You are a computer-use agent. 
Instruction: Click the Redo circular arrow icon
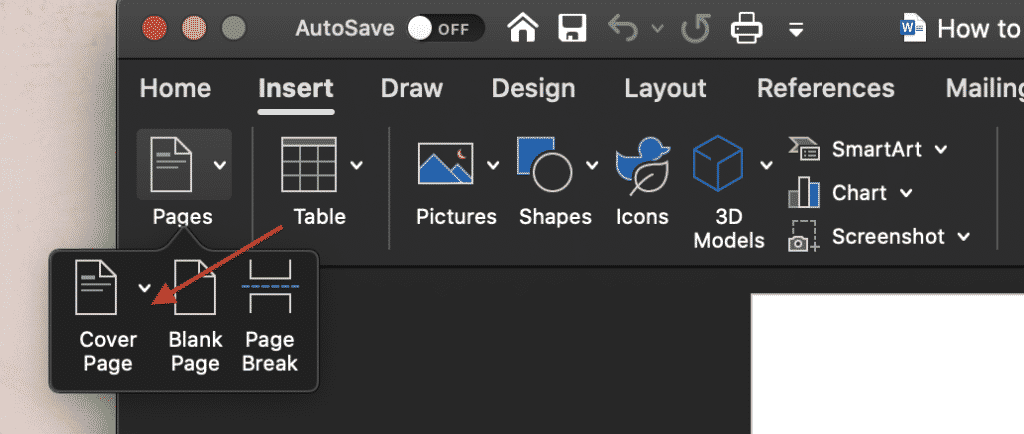[694, 28]
